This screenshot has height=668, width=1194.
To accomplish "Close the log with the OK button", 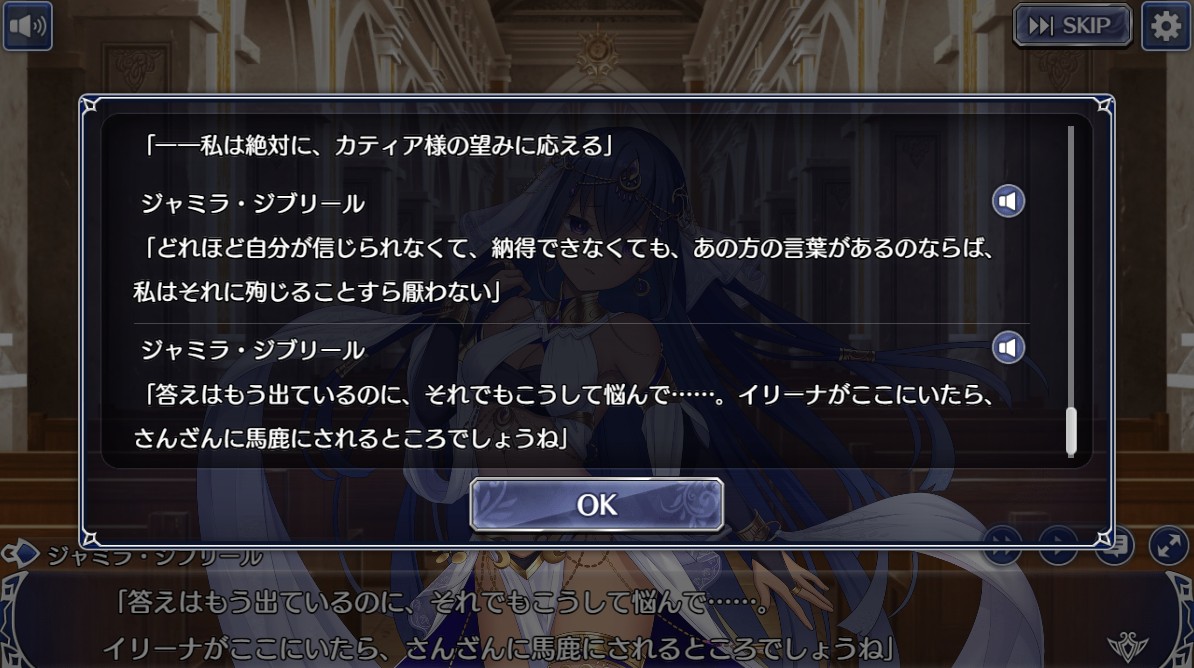I will [596, 504].
